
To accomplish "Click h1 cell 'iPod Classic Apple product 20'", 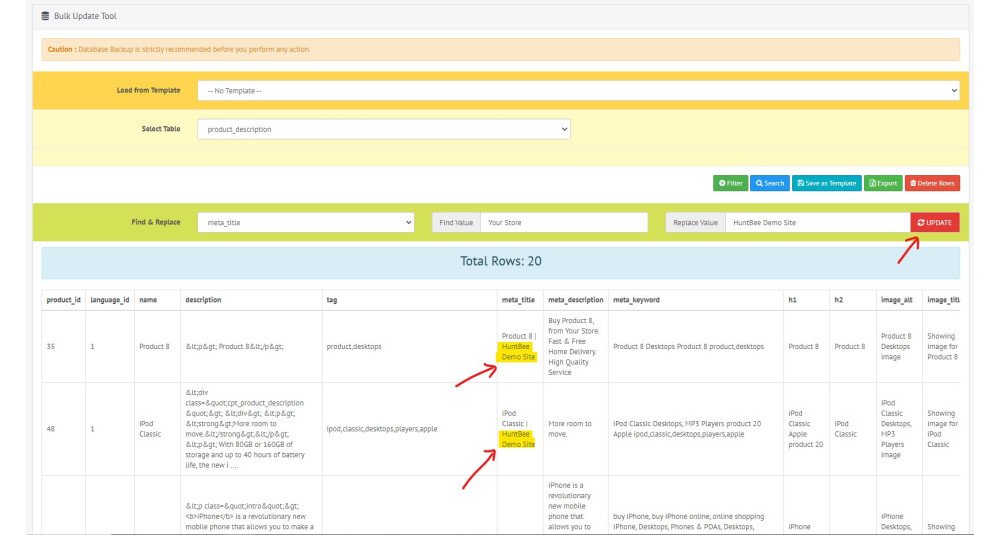I will 805,429.
